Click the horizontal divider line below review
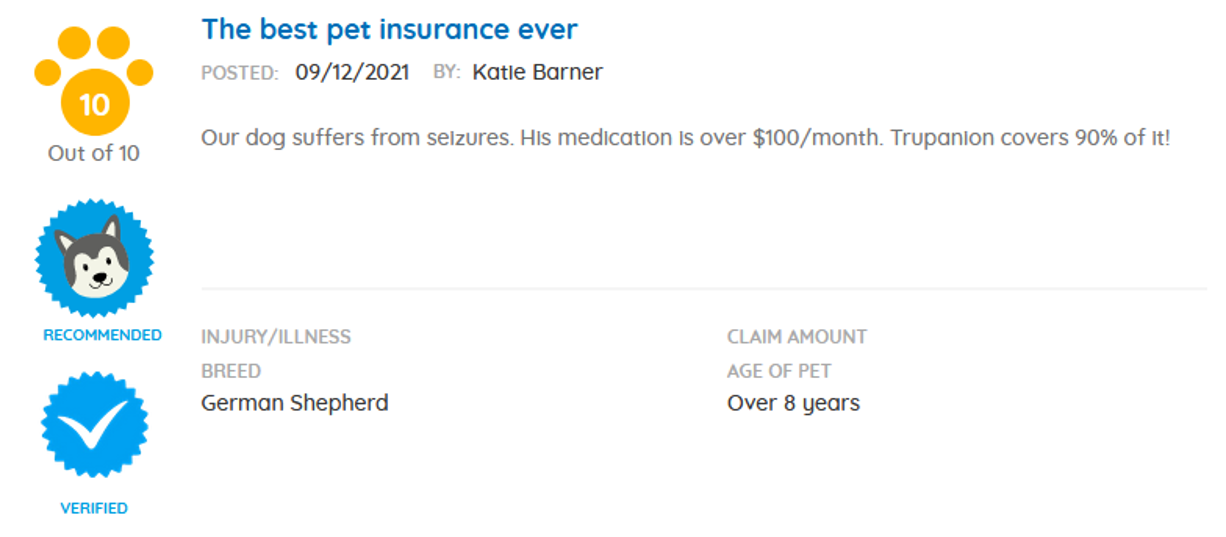The image size is (1226, 537). click(x=704, y=288)
